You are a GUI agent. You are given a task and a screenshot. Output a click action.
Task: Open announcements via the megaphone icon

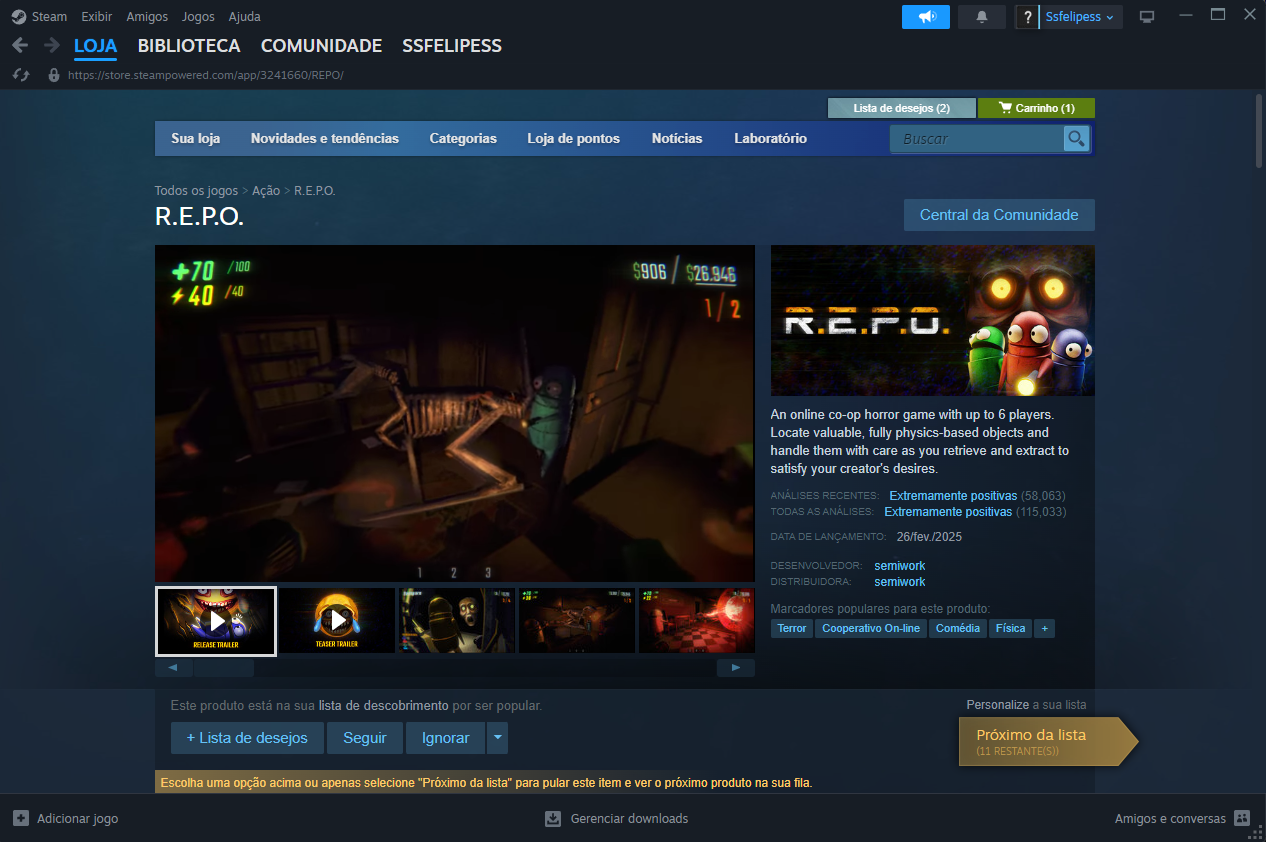927,17
